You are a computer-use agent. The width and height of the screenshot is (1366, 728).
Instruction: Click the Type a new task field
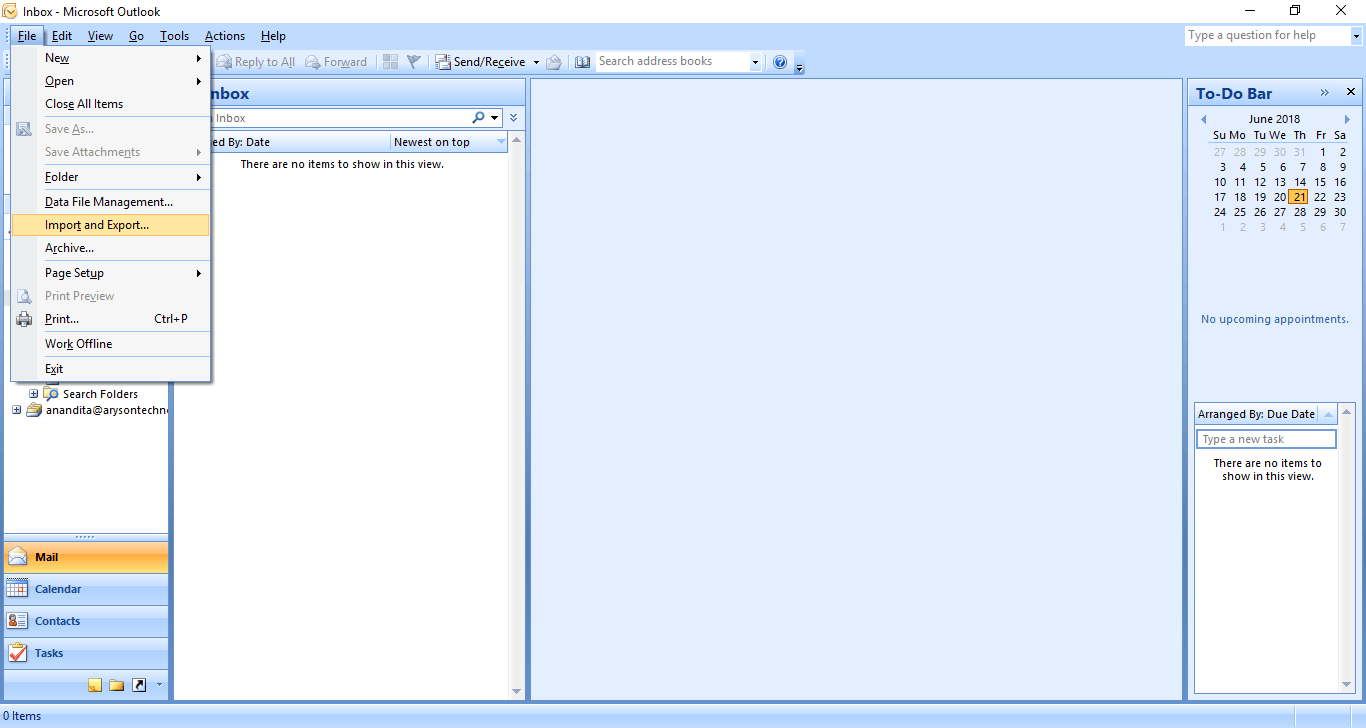(1266, 439)
